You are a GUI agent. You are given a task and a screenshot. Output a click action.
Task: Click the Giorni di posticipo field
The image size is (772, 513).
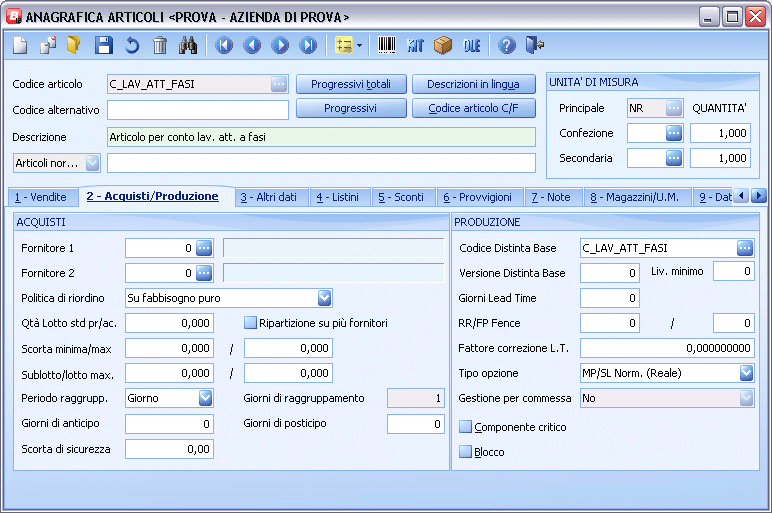416,424
